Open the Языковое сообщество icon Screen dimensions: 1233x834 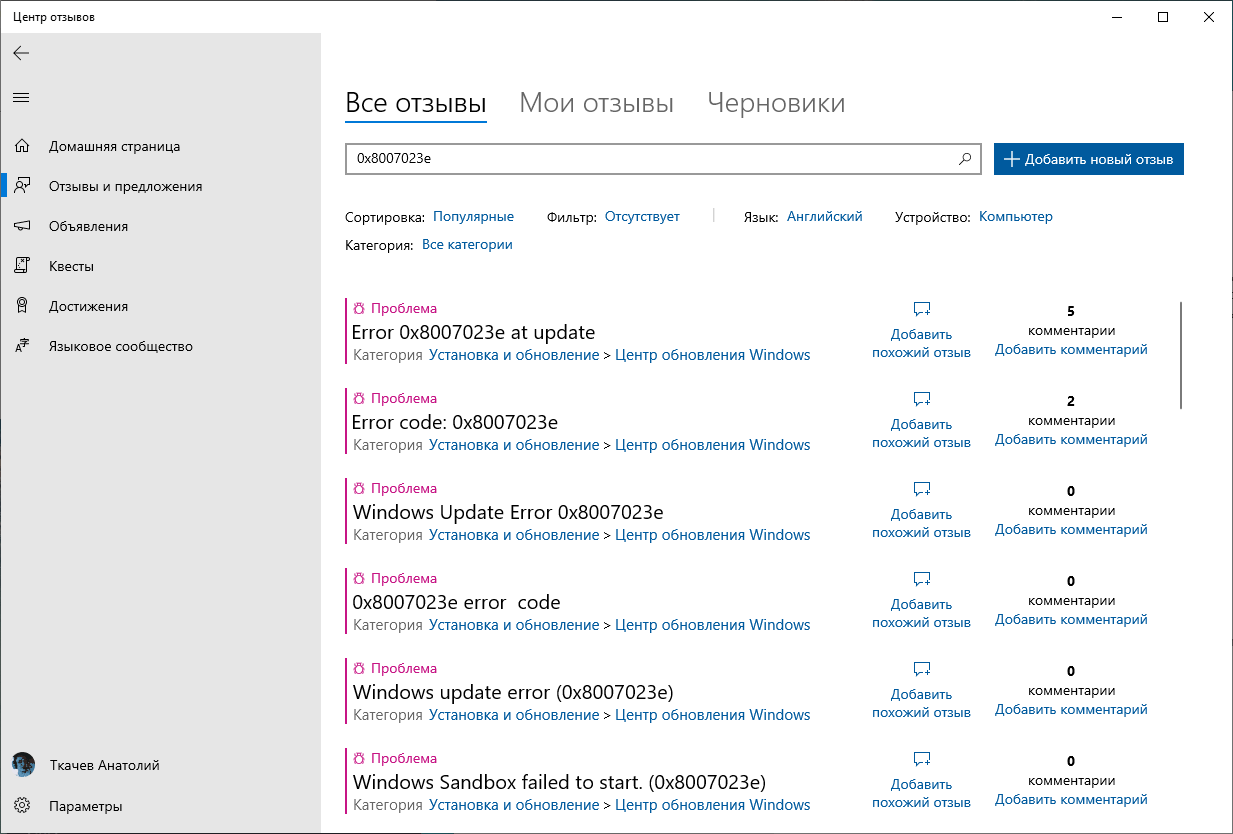point(22,346)
